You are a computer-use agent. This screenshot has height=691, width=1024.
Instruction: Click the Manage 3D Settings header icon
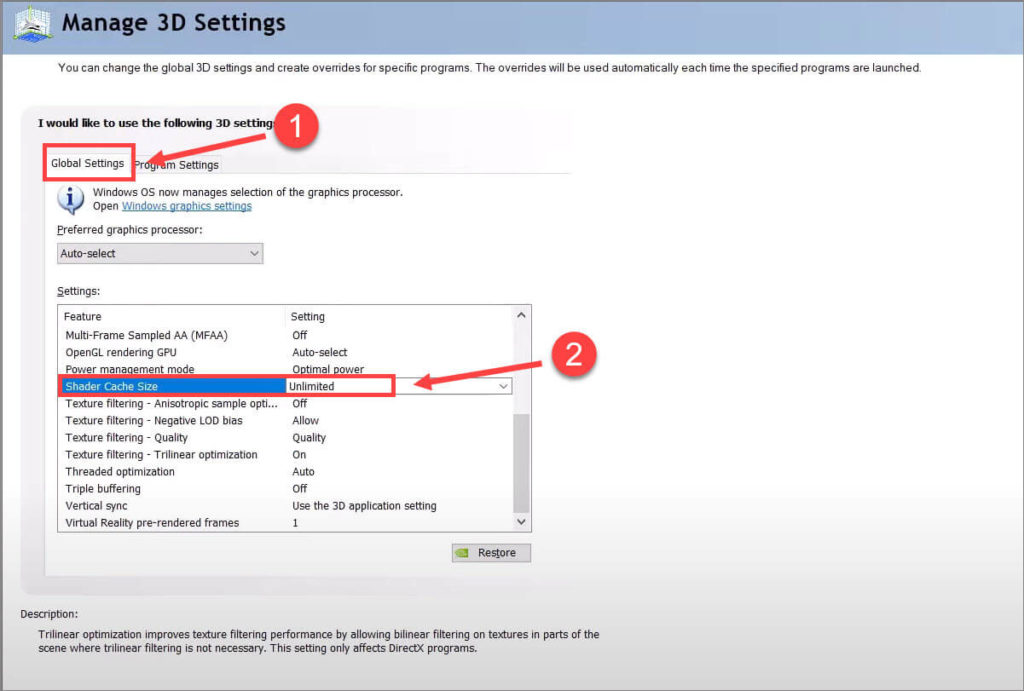coord(31,25)
